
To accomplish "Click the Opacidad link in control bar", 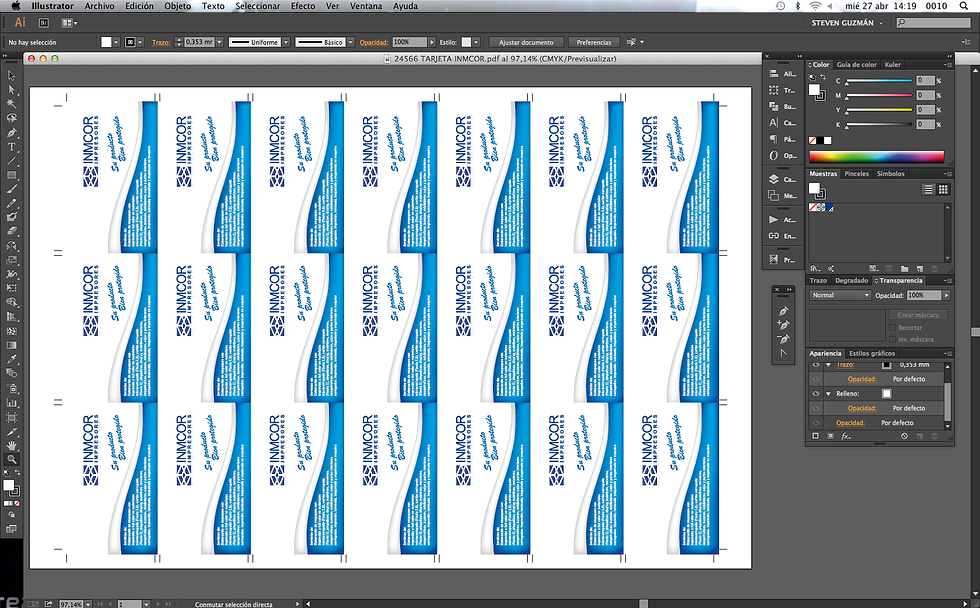I will tap(374, 42).
